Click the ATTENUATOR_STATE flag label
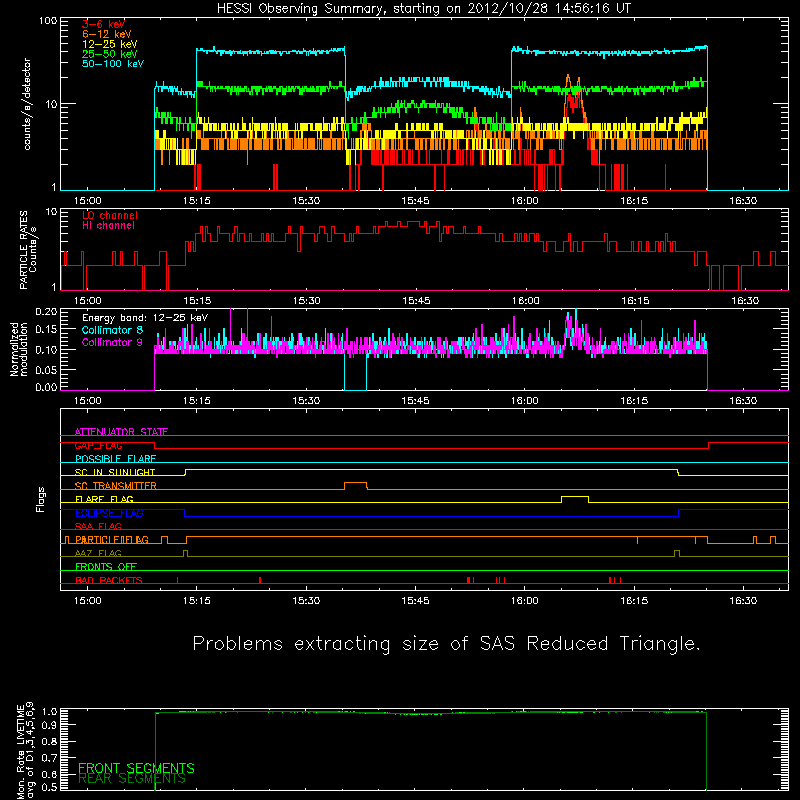Screen dimensions: 800x800 click(x=121, y=431)
